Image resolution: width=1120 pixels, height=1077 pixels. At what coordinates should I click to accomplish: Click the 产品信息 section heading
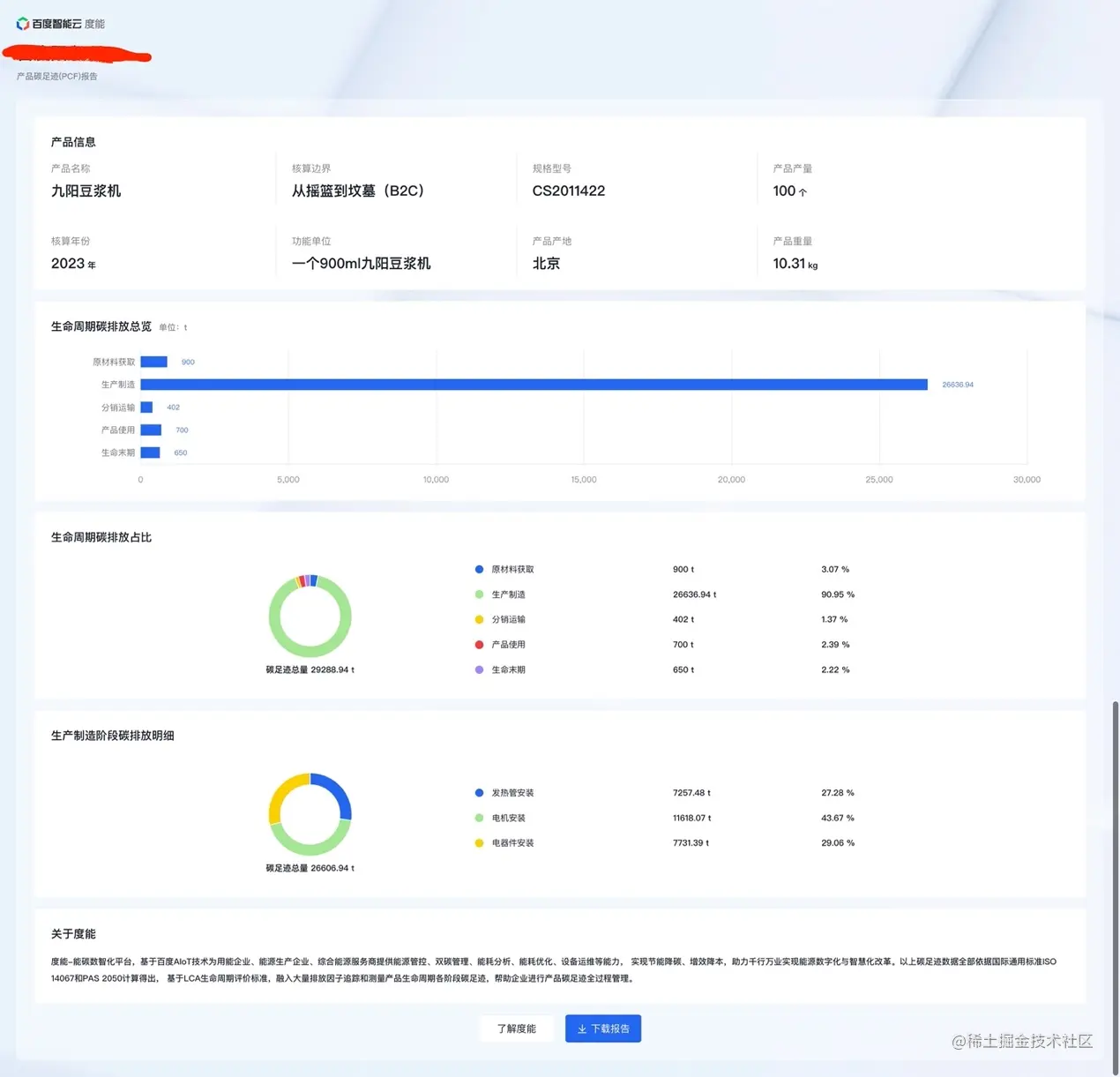pos(73,142)
